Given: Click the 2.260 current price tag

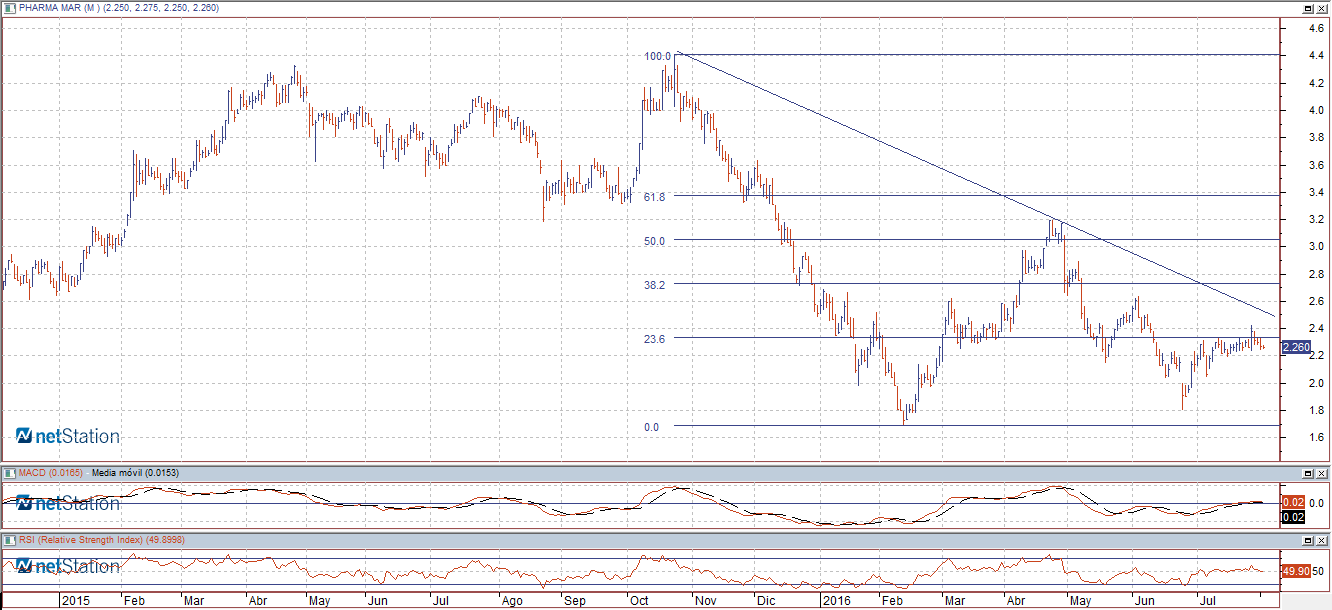Looking at the screenshot, I should 1296,347.
